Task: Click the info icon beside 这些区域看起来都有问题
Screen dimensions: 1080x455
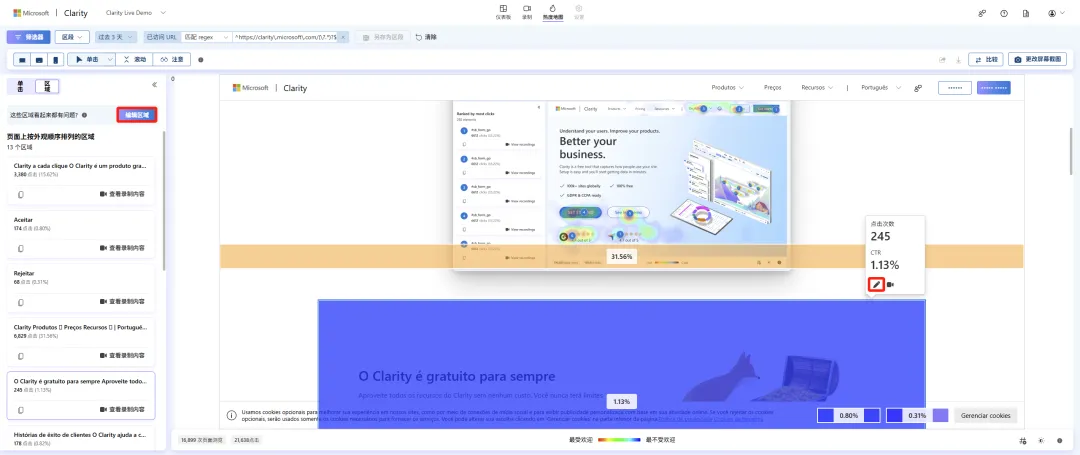Action: [84, 115]
